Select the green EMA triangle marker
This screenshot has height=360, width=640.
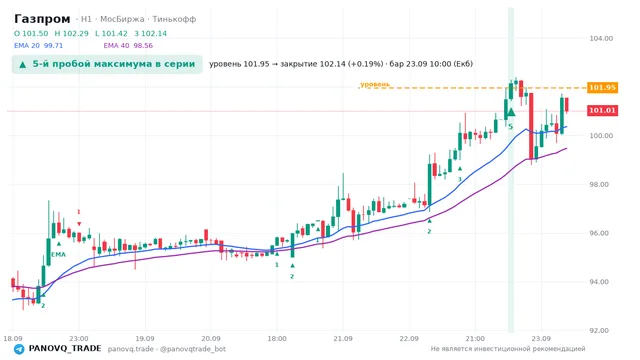[x=59, y=244]
